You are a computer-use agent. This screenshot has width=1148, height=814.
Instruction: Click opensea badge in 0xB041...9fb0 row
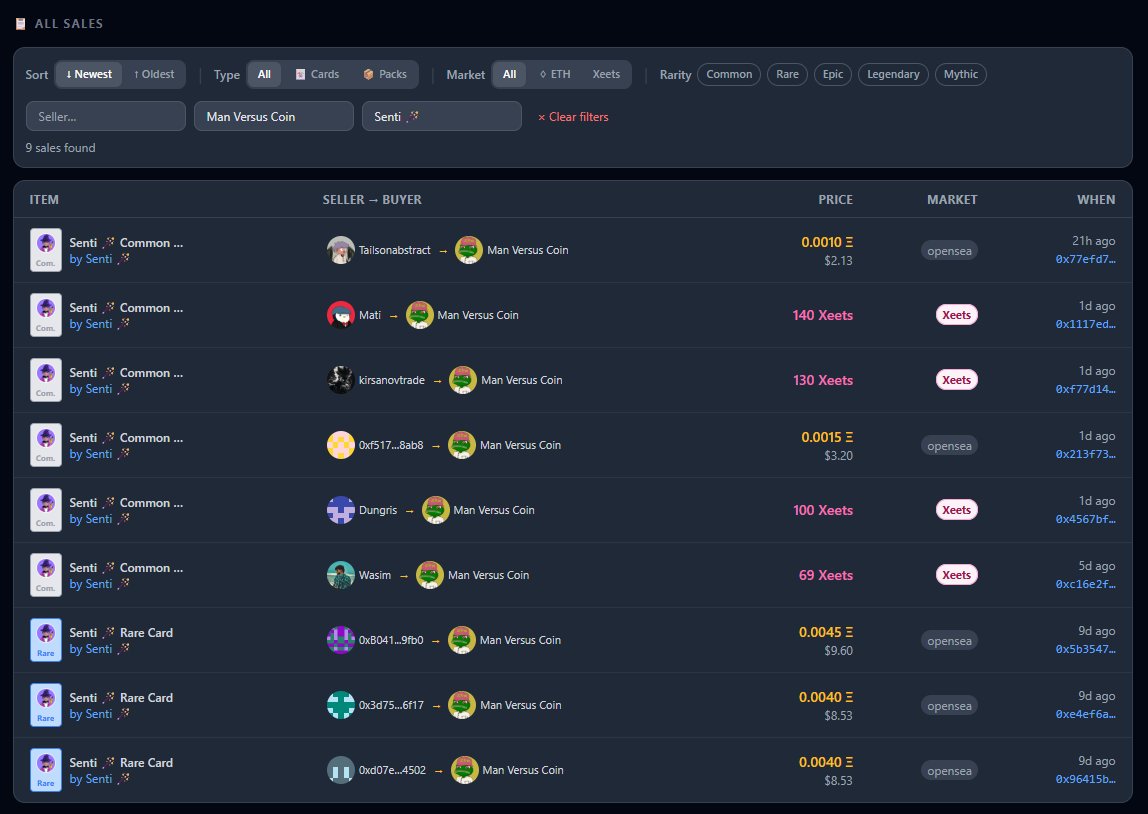[x=949, y=641]
